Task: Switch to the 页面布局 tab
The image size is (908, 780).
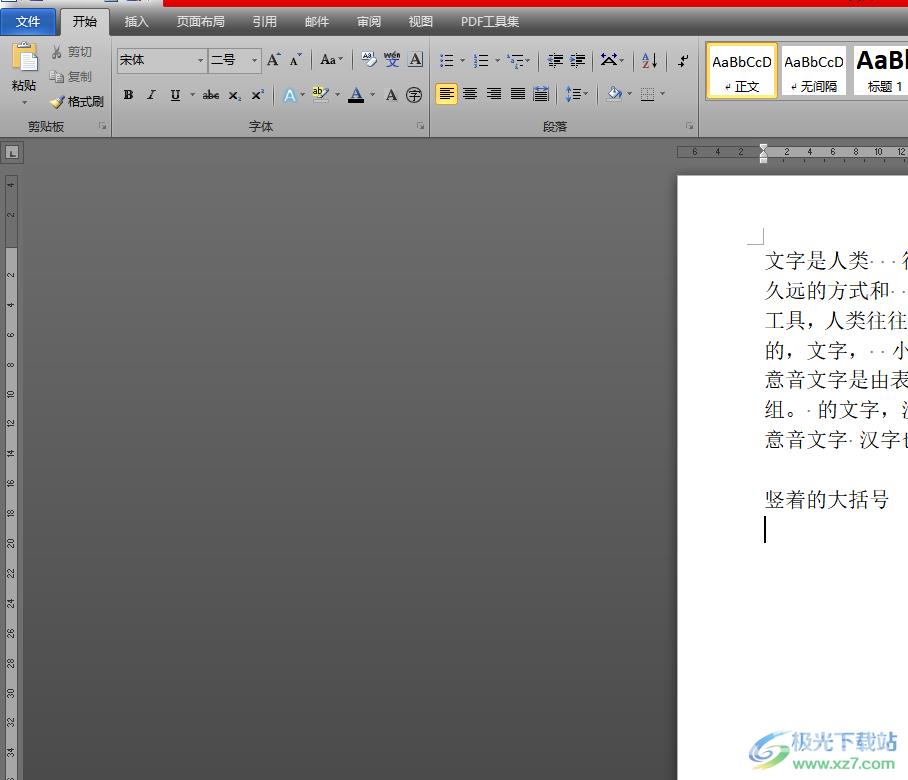Action: [x=200, y=22]
